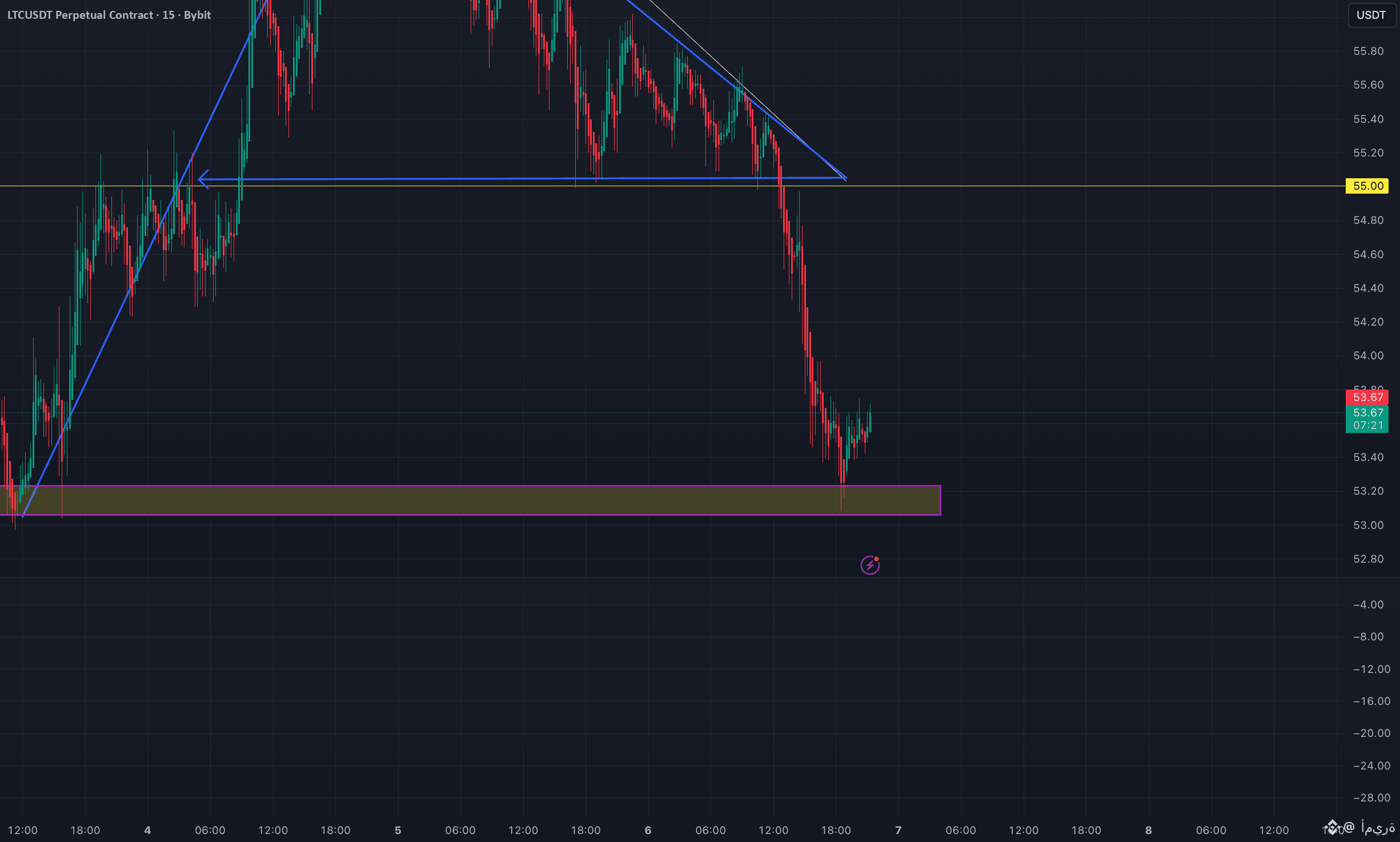
Task: Click the LTCUSDT Perpetual Contract title
Action: pyautogui.click(x=109, y=15)
